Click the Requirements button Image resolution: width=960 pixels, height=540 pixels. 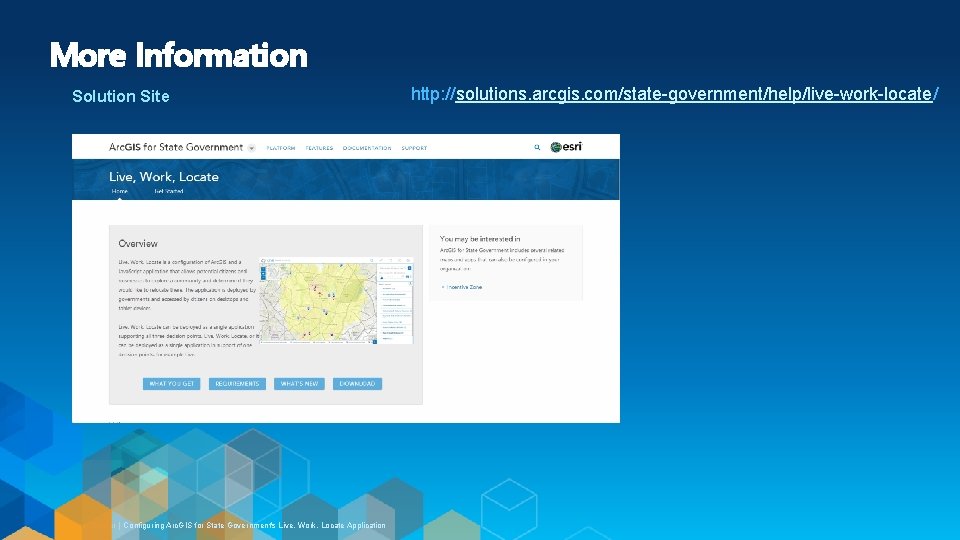[237, 384]
